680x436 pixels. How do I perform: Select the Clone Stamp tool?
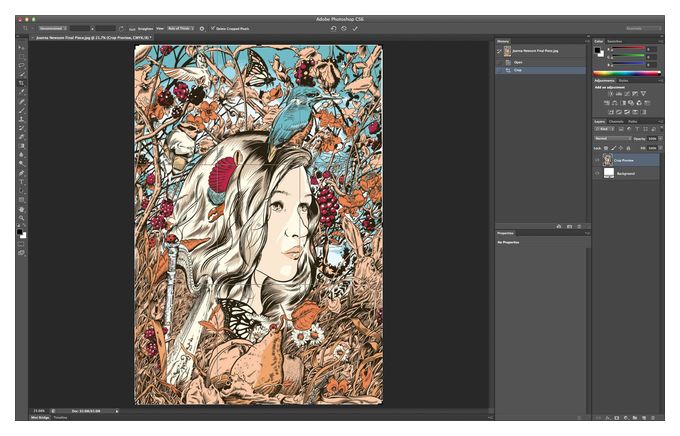pos(21,119)
